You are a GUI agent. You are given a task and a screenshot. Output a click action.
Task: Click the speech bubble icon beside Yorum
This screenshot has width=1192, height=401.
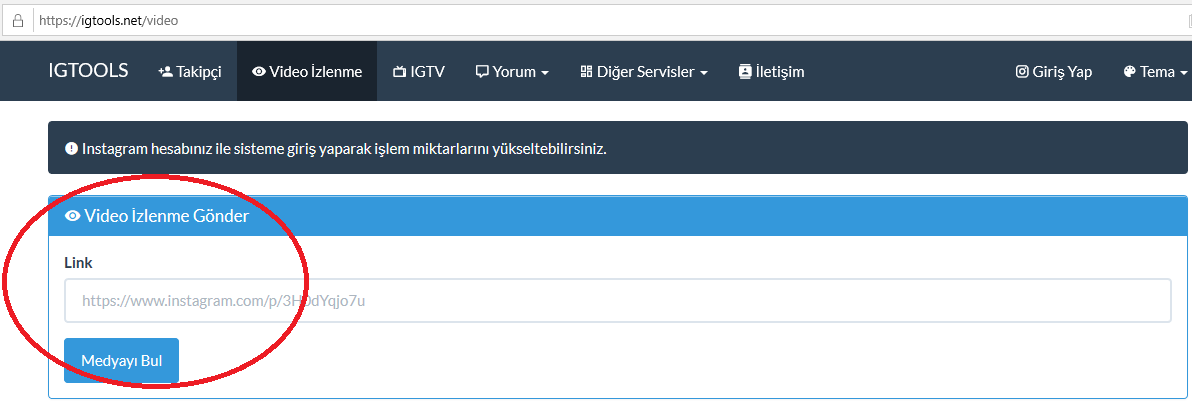click(x=481, y=72)
